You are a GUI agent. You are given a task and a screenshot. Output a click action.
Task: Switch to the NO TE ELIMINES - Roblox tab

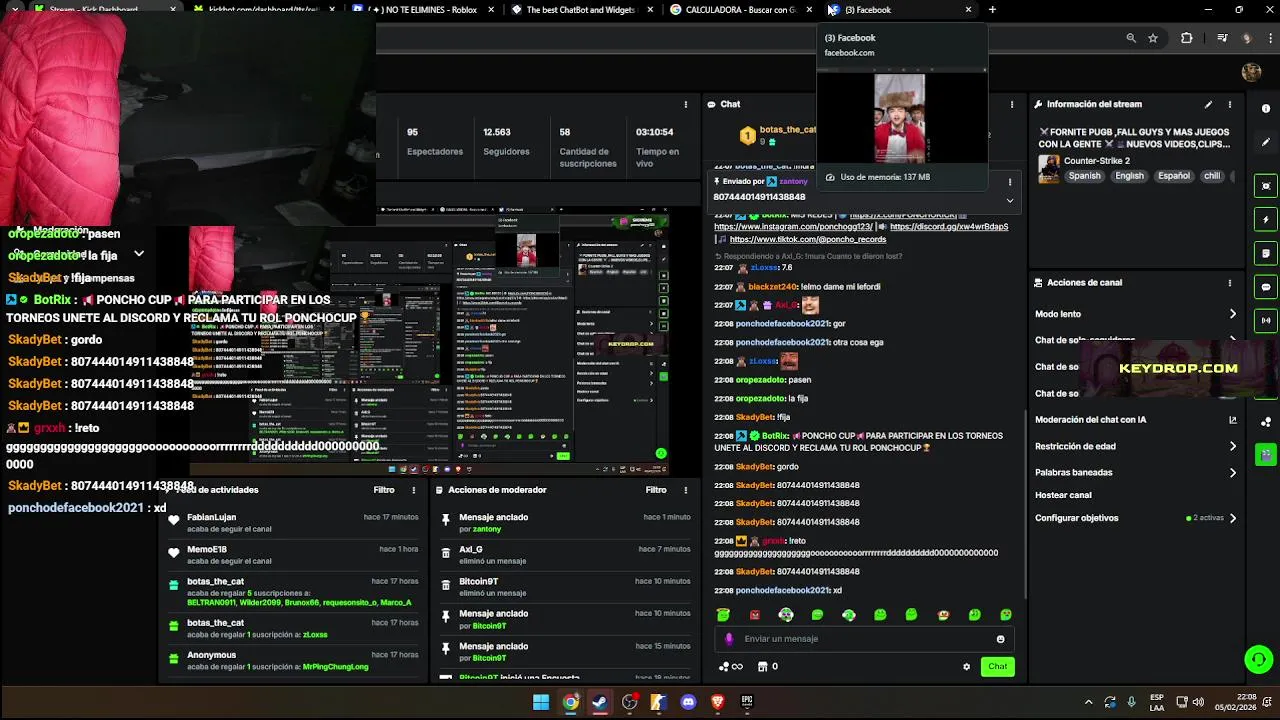[x=422, y=10]
